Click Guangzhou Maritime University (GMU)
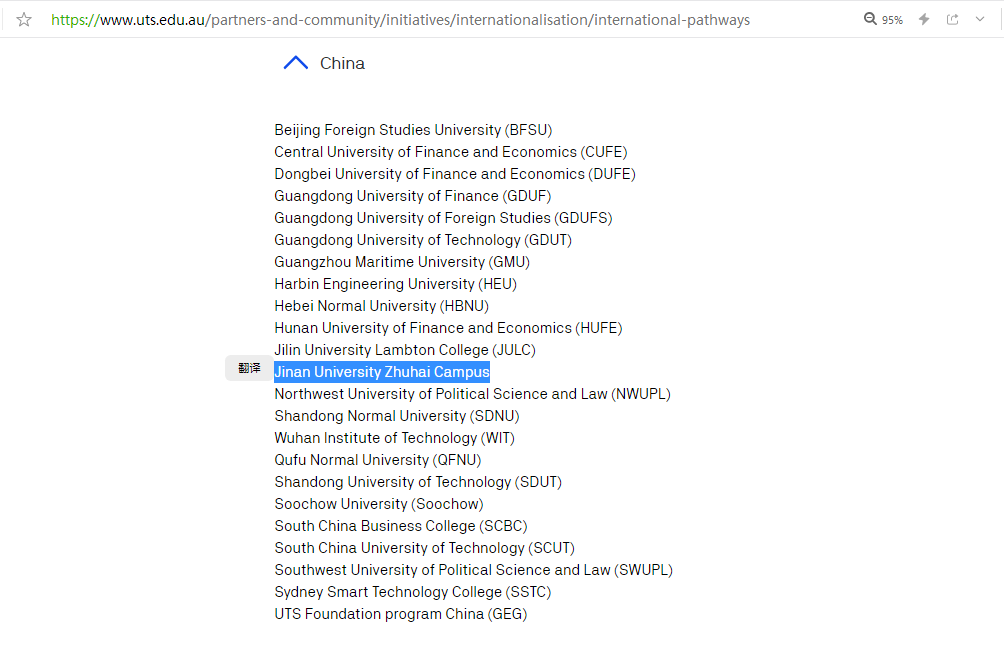Image resolution: width=1004 pixels, height=663 pixels. click(402, 262)
